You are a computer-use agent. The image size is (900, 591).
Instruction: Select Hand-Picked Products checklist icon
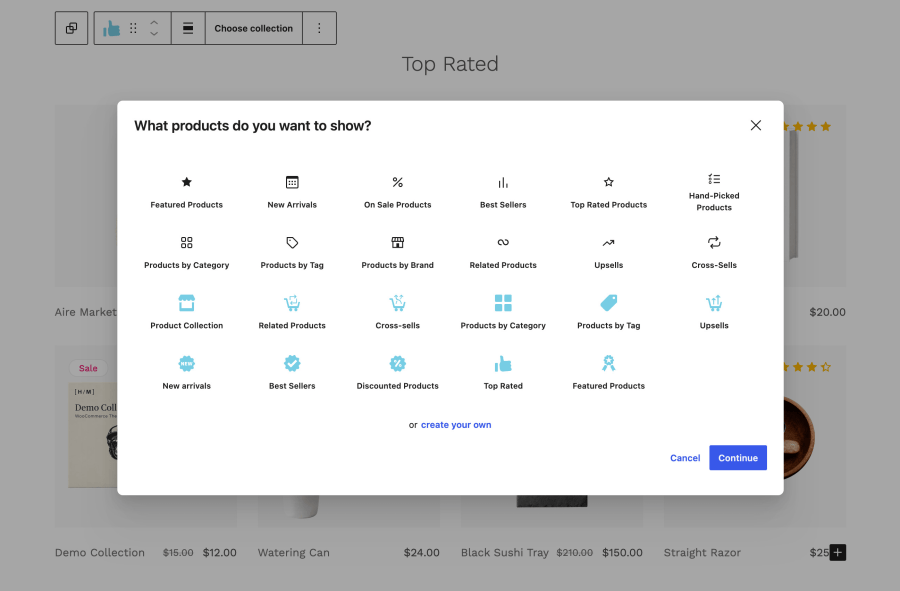(x=714, y=179)
